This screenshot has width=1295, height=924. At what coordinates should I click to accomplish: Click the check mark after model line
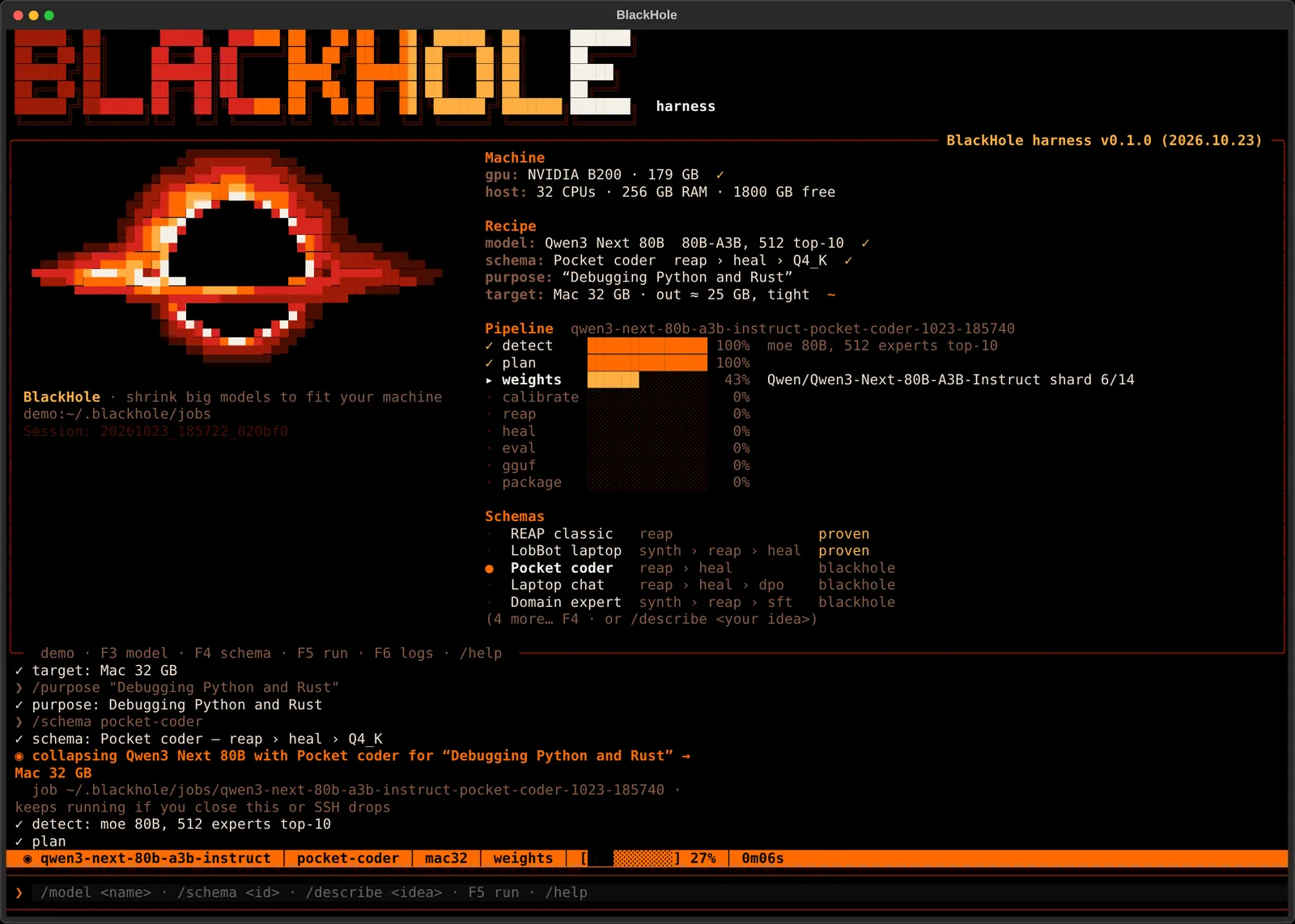tap(865, 244)
